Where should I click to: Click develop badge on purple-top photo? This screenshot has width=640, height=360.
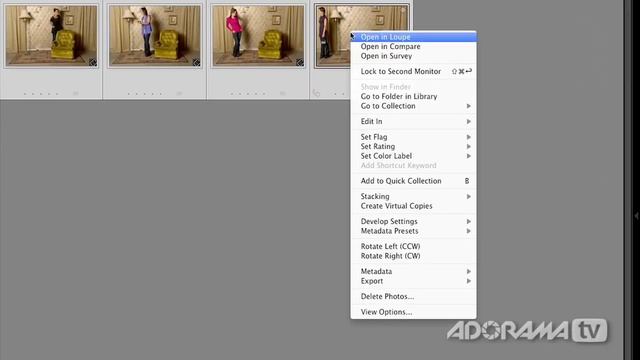pyautogui.click(x=196, y=62)
